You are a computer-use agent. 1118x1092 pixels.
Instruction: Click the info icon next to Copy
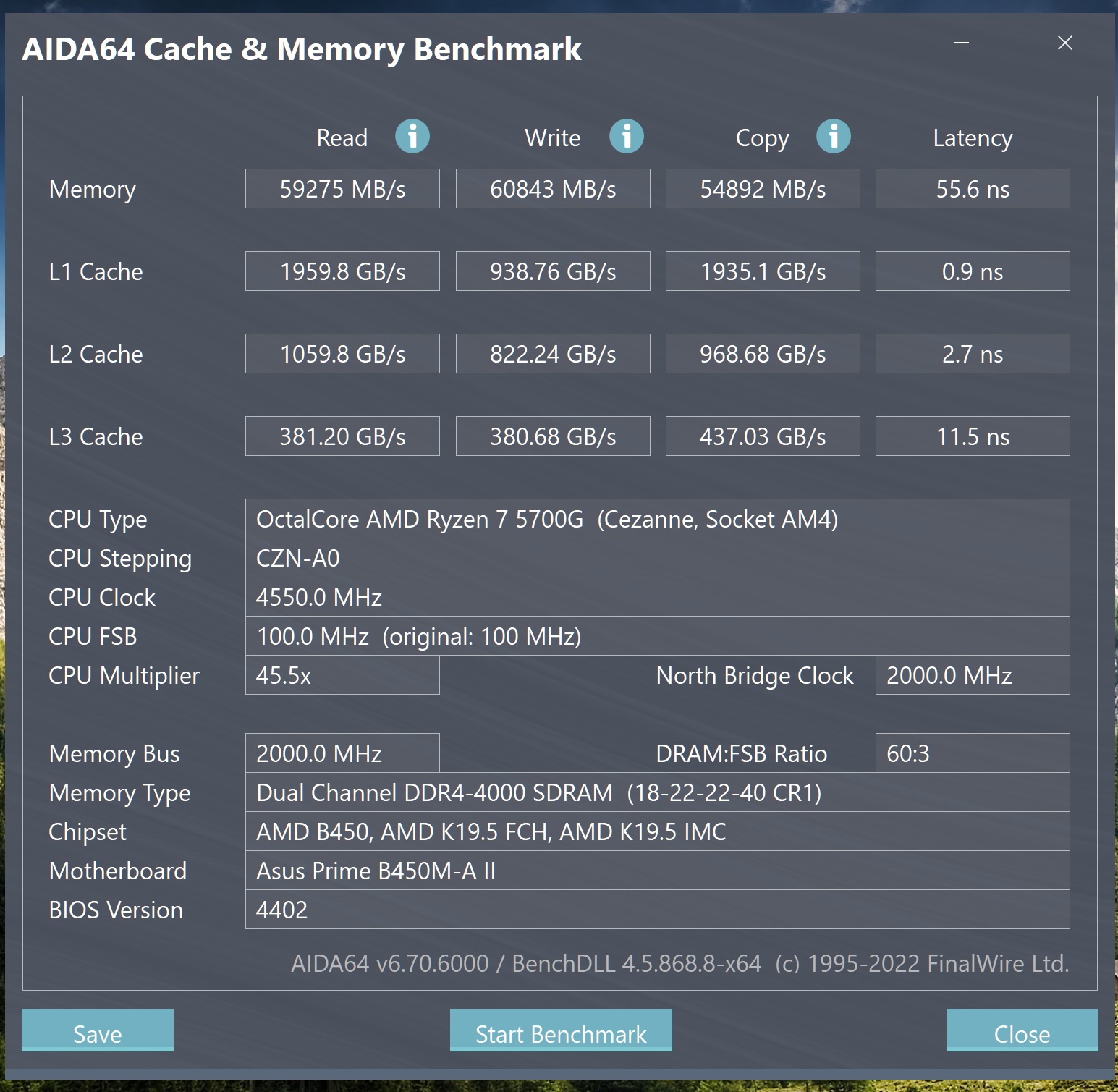[834, 136]
